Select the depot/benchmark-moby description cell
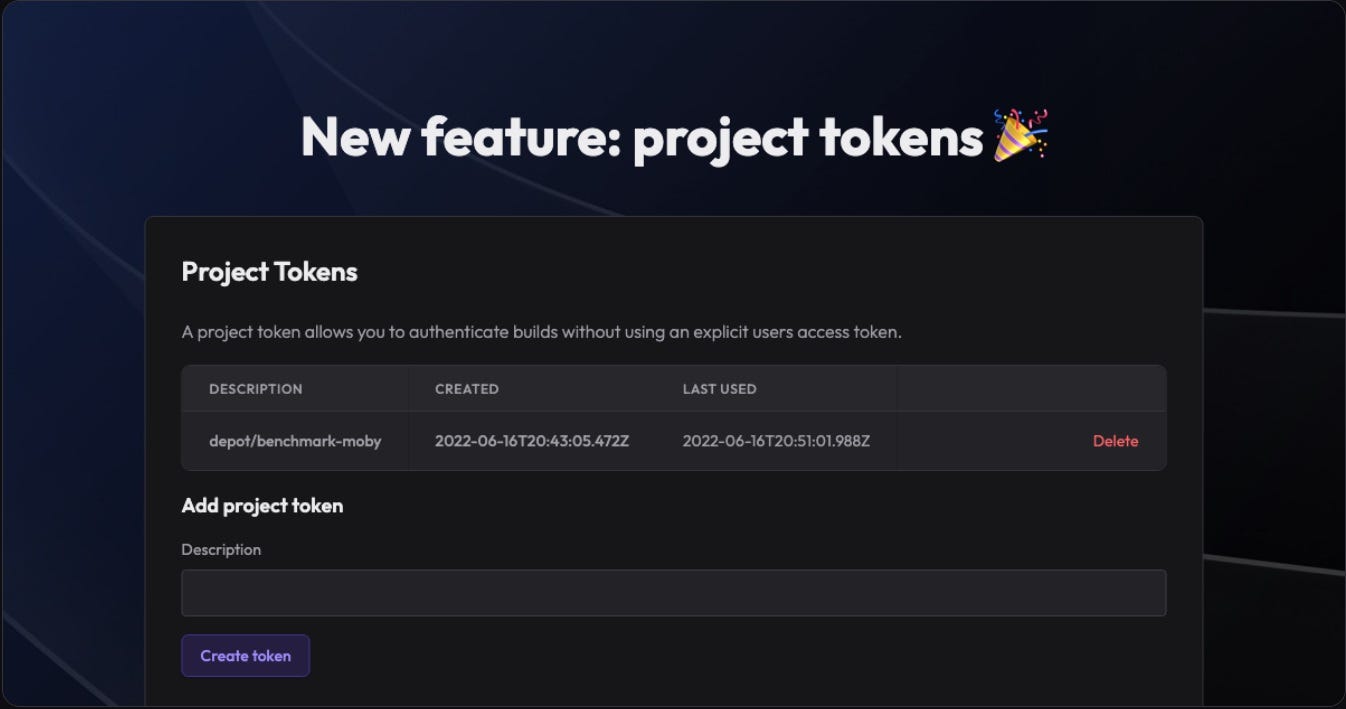The width and height of the screenshot is (1346, 709). [x=295, y=441]
